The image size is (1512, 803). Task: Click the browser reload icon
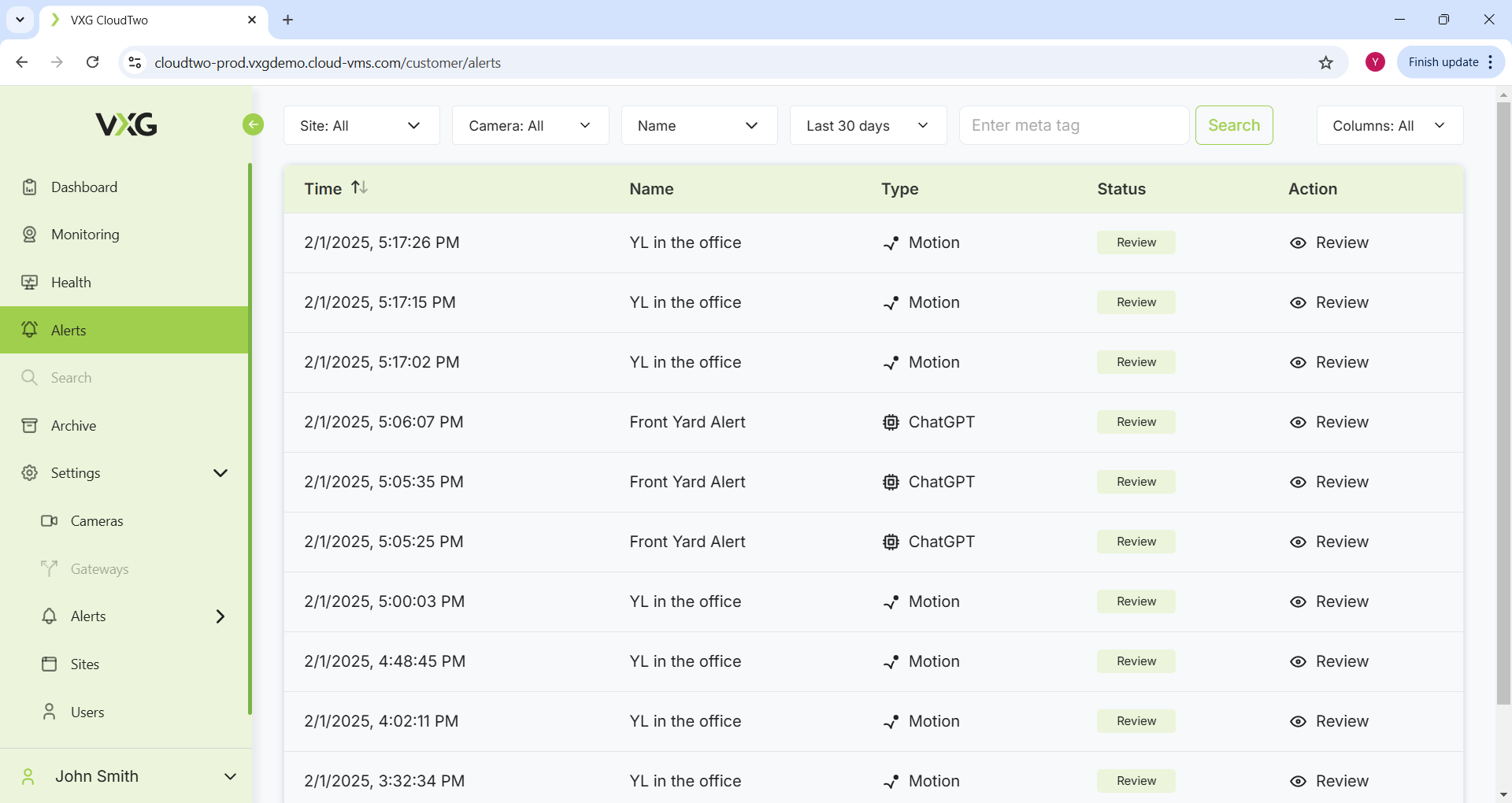click(x=93, y=62)
